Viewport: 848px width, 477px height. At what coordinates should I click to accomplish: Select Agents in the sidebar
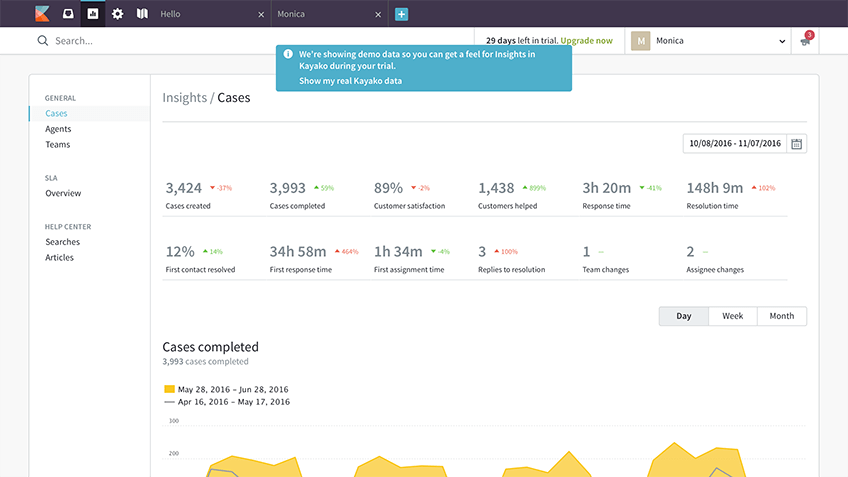[58, 129]
